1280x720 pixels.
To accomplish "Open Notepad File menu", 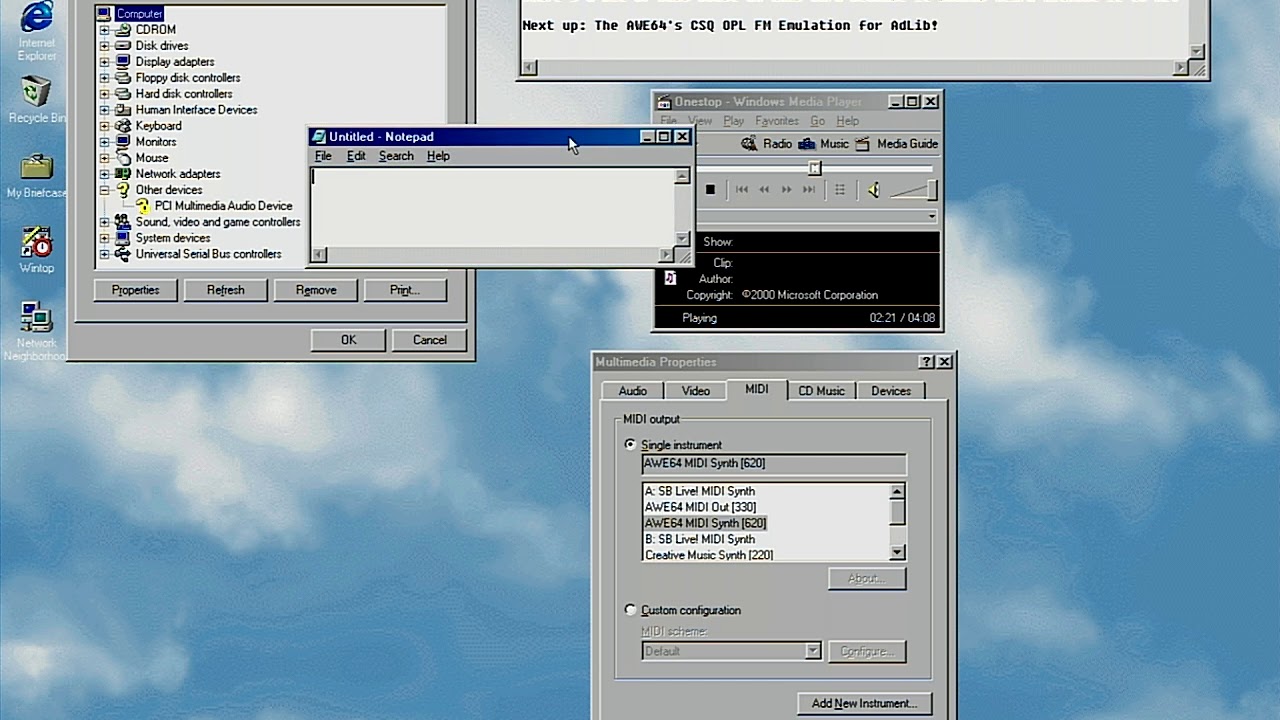I will [323, 156].
